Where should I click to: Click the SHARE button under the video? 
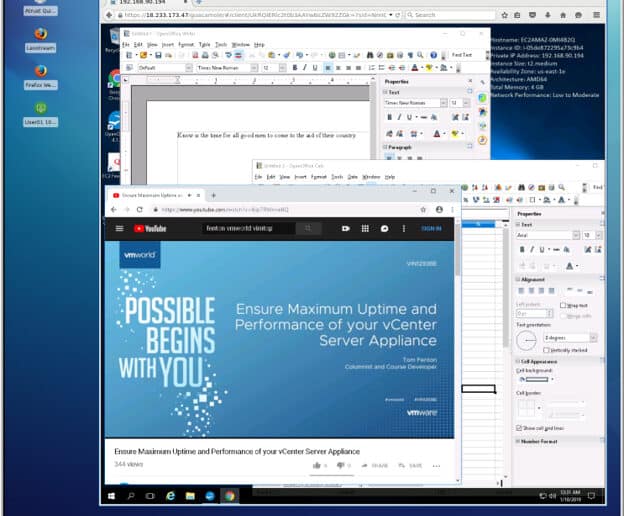coord(374,465)
